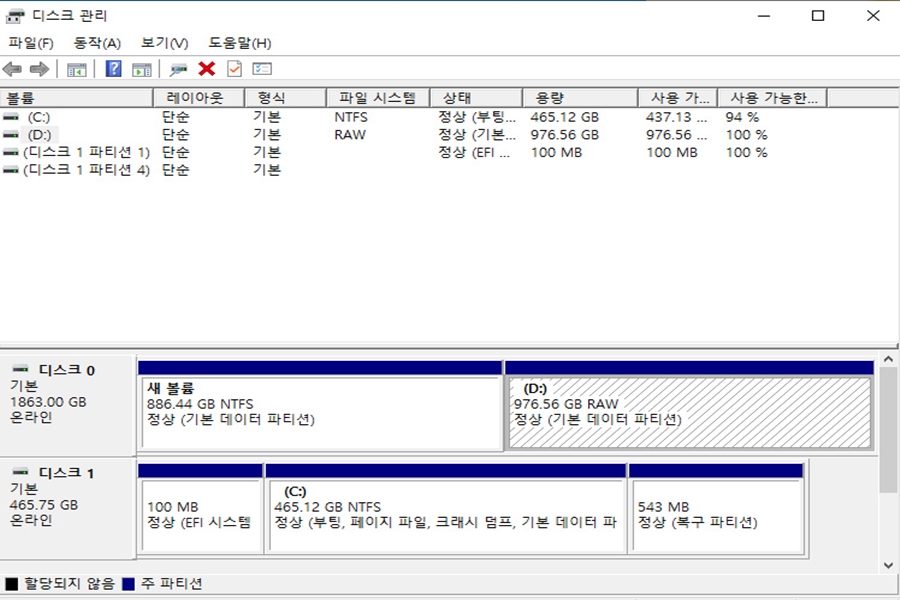Minimize the Disk Management window
The height and width of the screenshot is (600, 900).
(x=764, y=16)
